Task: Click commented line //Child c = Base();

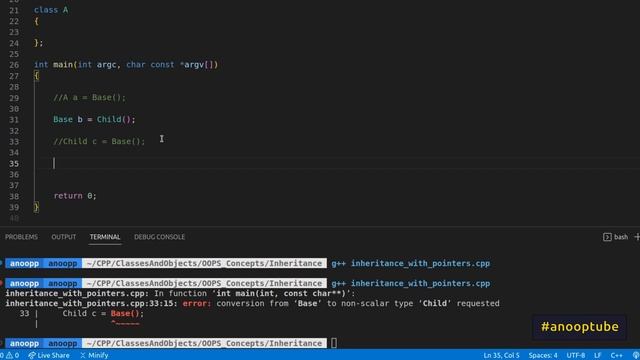Action: (x=99, y=141)
